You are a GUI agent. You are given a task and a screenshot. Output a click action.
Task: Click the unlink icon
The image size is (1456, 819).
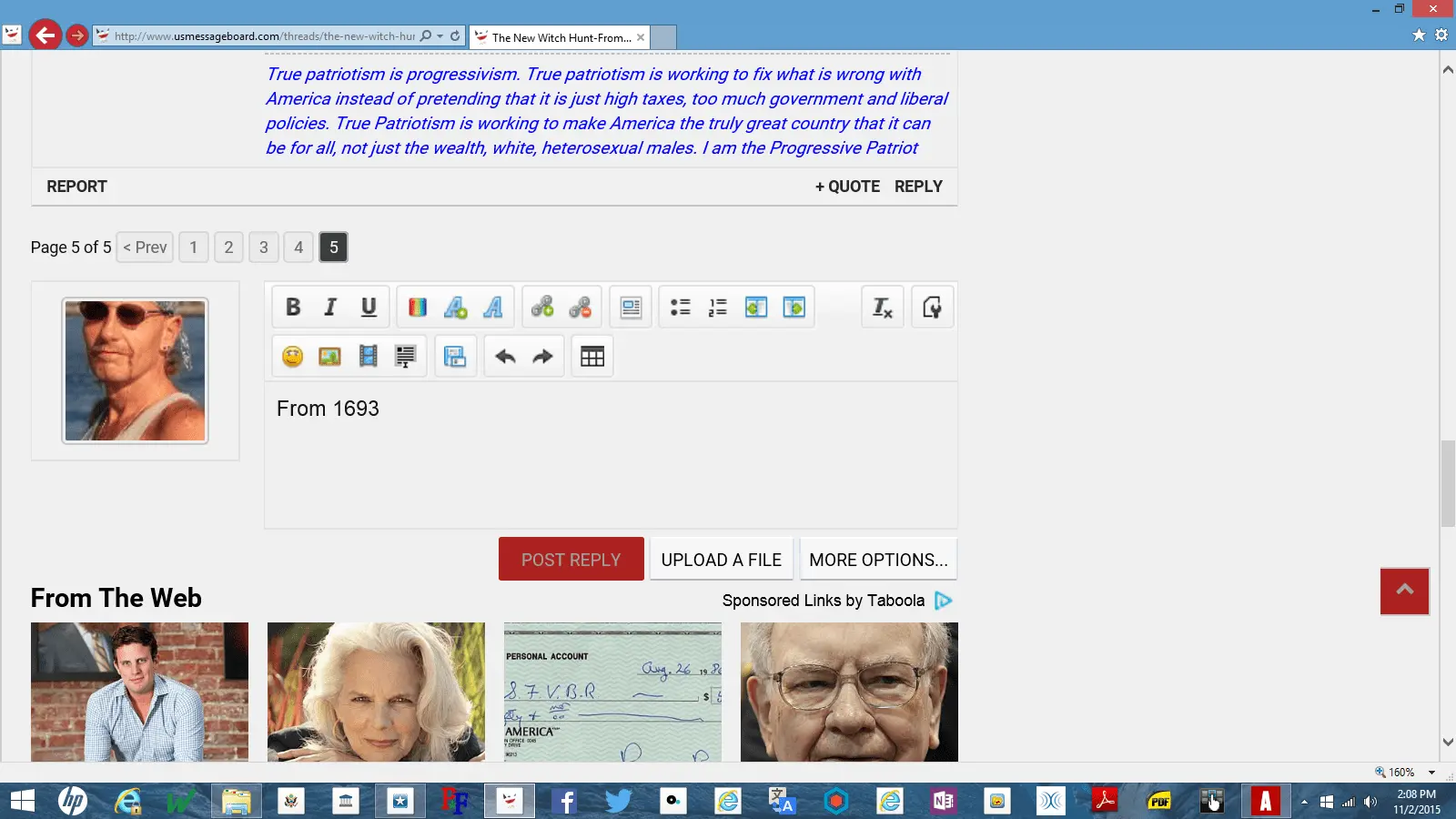(581, 308)
